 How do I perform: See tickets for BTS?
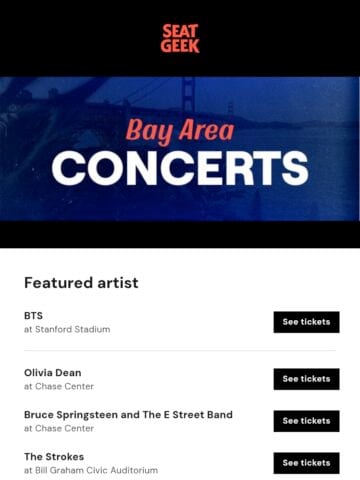[x=306, y=322]
